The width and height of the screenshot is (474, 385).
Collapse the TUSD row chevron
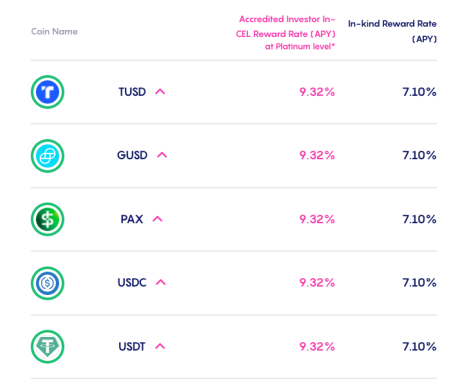(x=160, y=92)
